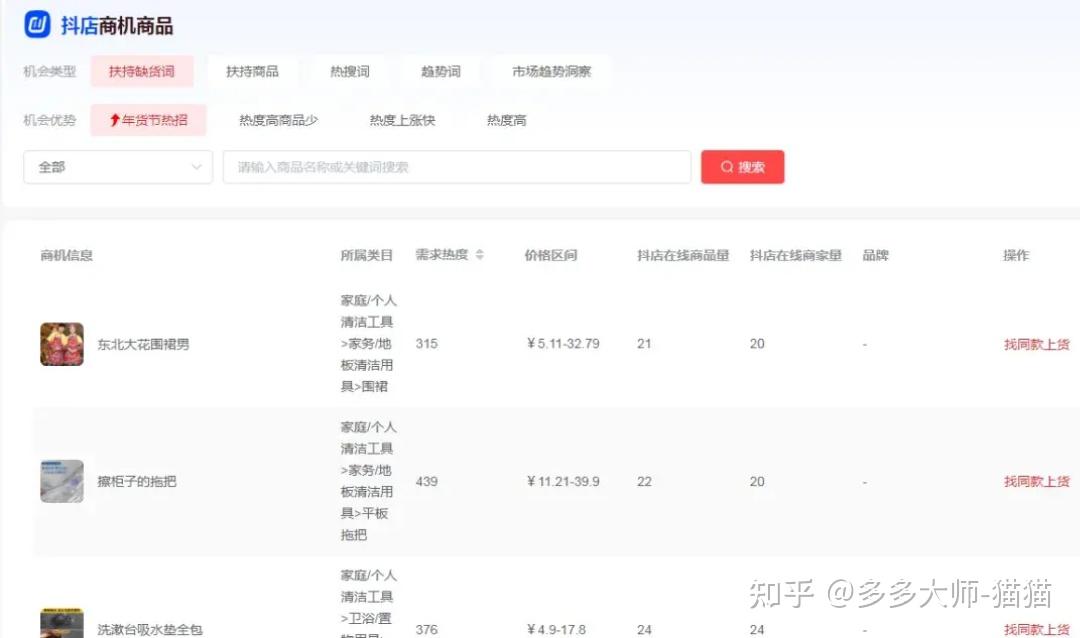This screenshot has width=1080, height=638.
Task: Select the 扶持缺货词 opportunity type
Action: [x=142, y=72]
